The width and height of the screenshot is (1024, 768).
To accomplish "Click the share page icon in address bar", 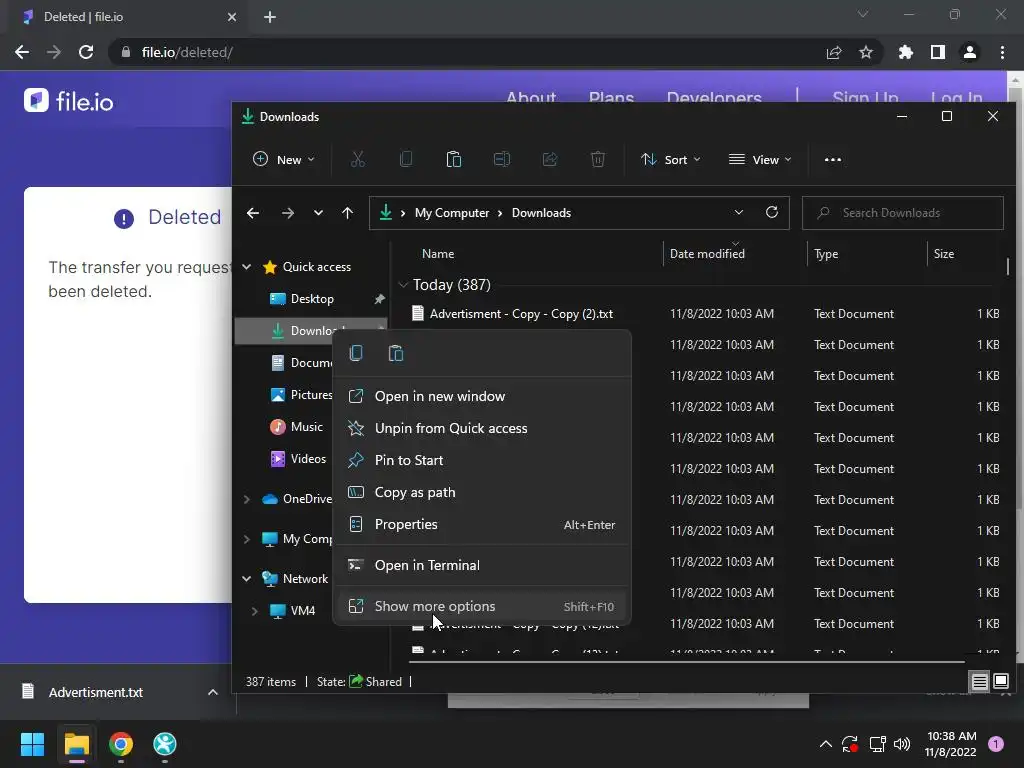I will click(833, 52).
